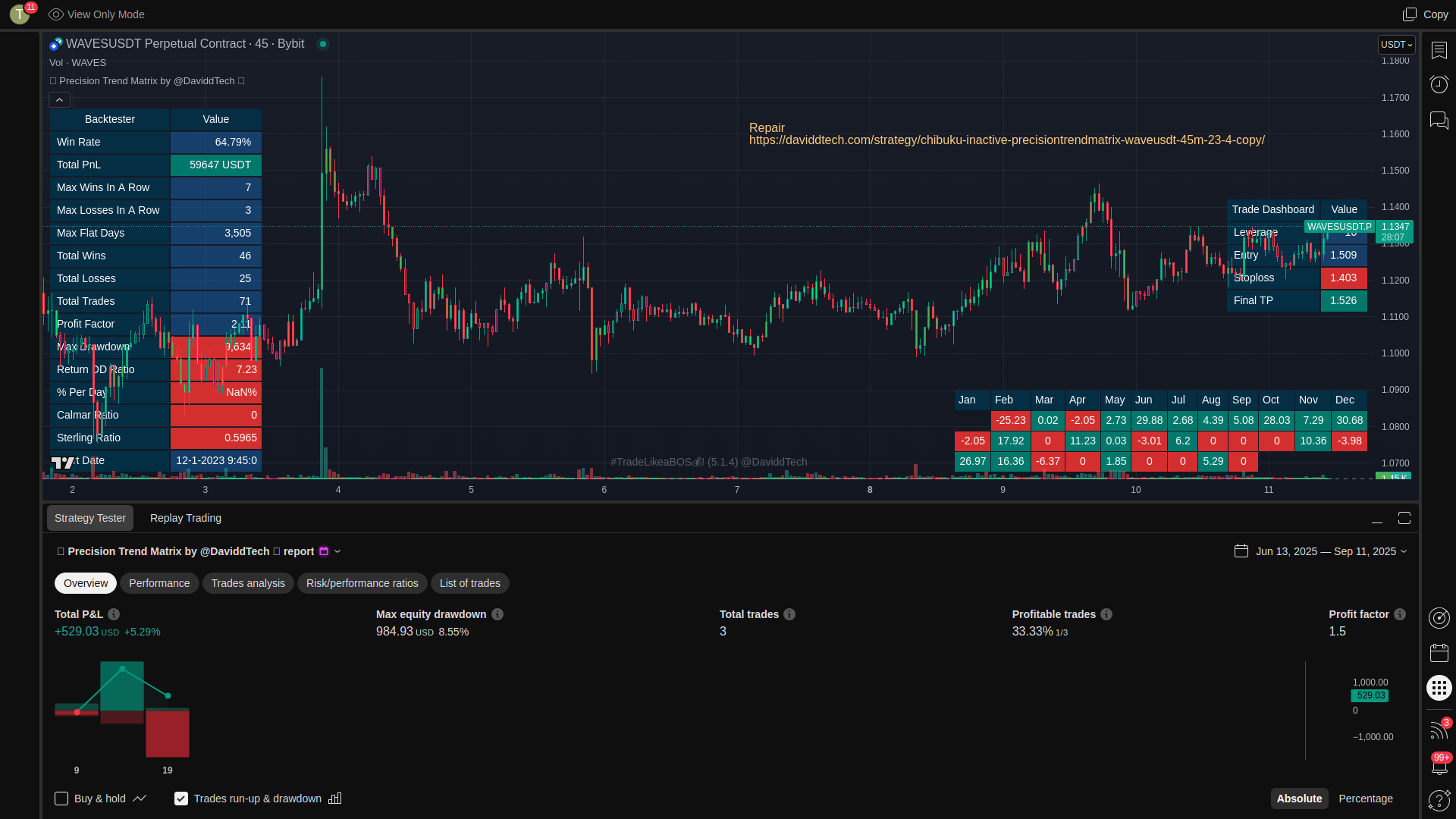The width and height of the screenshot is (1456, 819).
Task: Open the user profile avatar with notifications
Action: [x=21, y=14]
